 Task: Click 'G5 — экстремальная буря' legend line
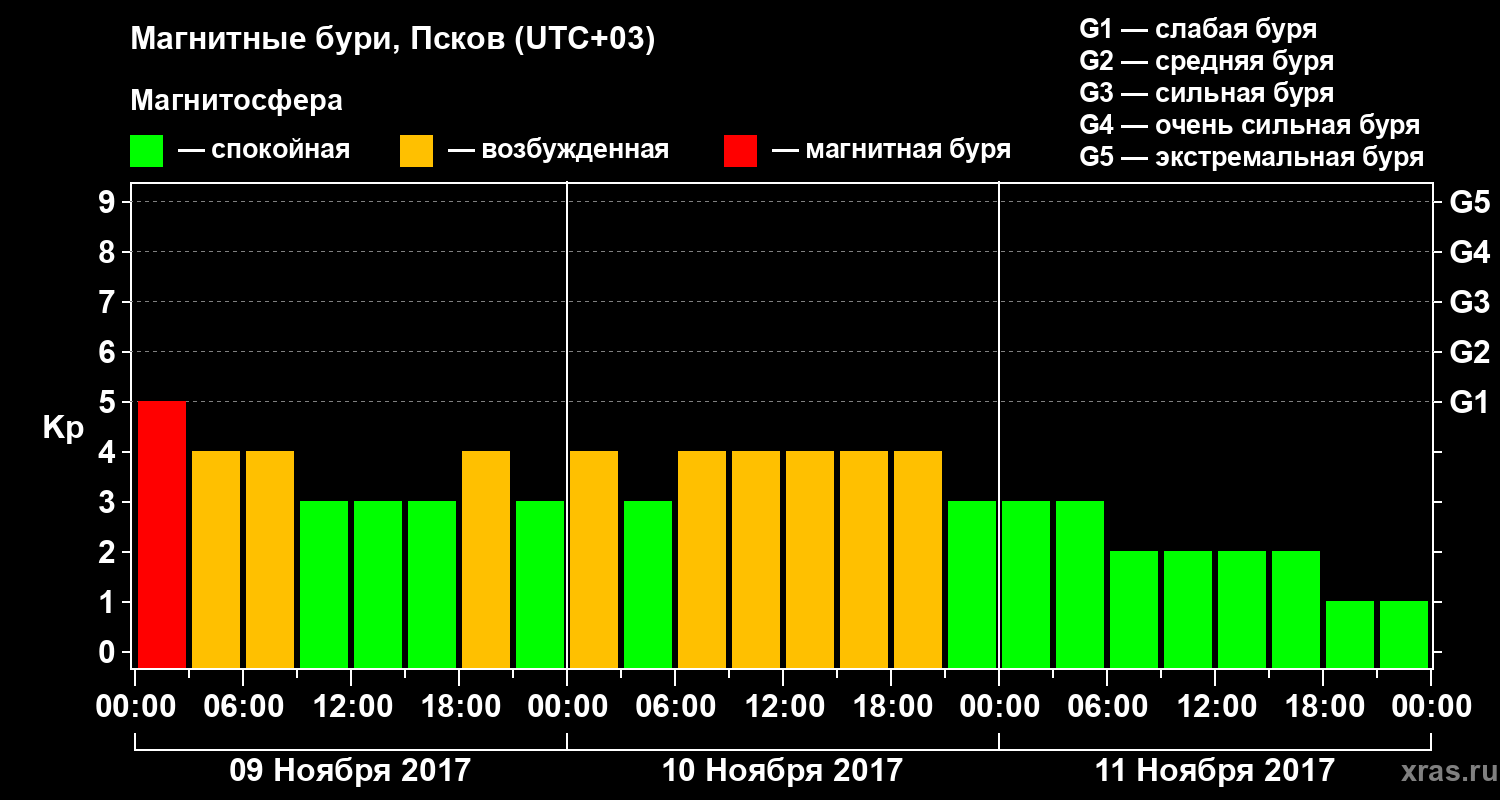click(x=1251, y=158)
